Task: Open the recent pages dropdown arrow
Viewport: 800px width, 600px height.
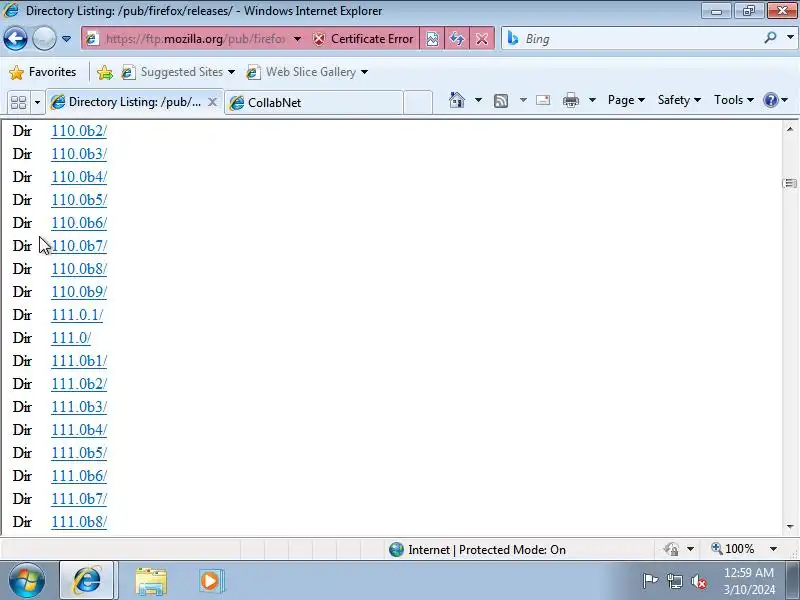Action: pyautogui.click(x=66, y=39)
